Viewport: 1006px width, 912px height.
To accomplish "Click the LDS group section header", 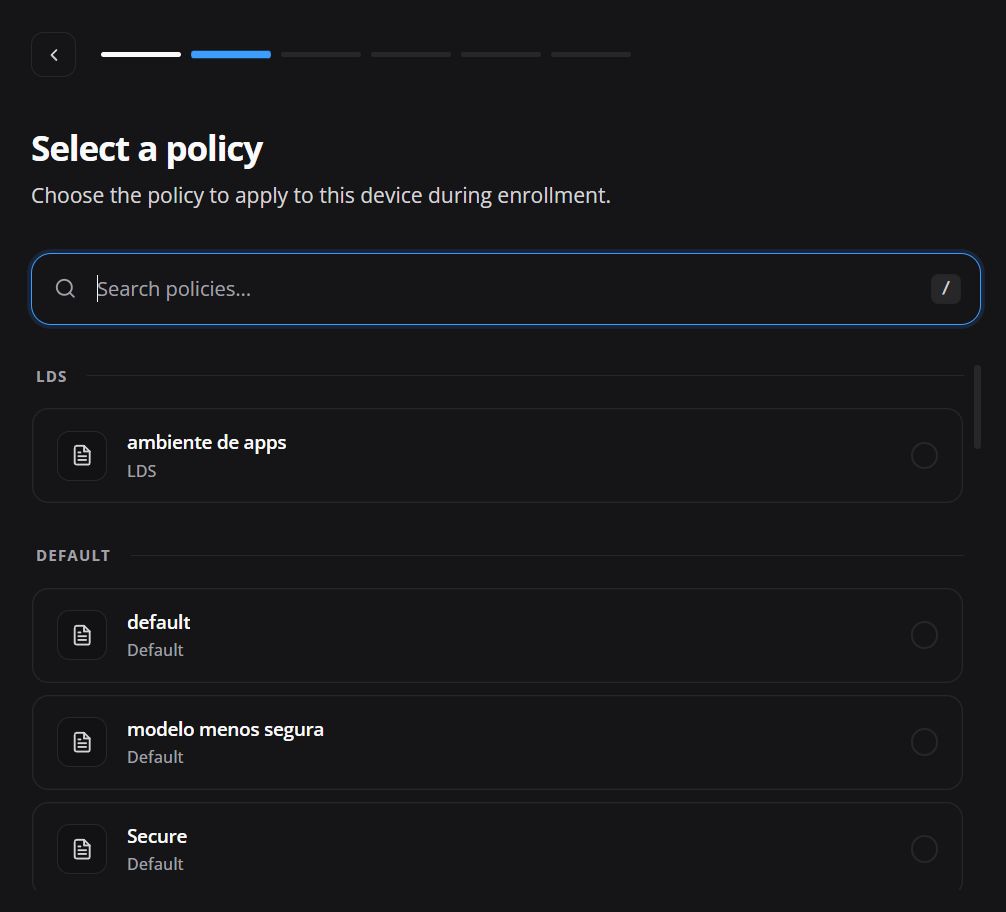I will click(51, 377).
